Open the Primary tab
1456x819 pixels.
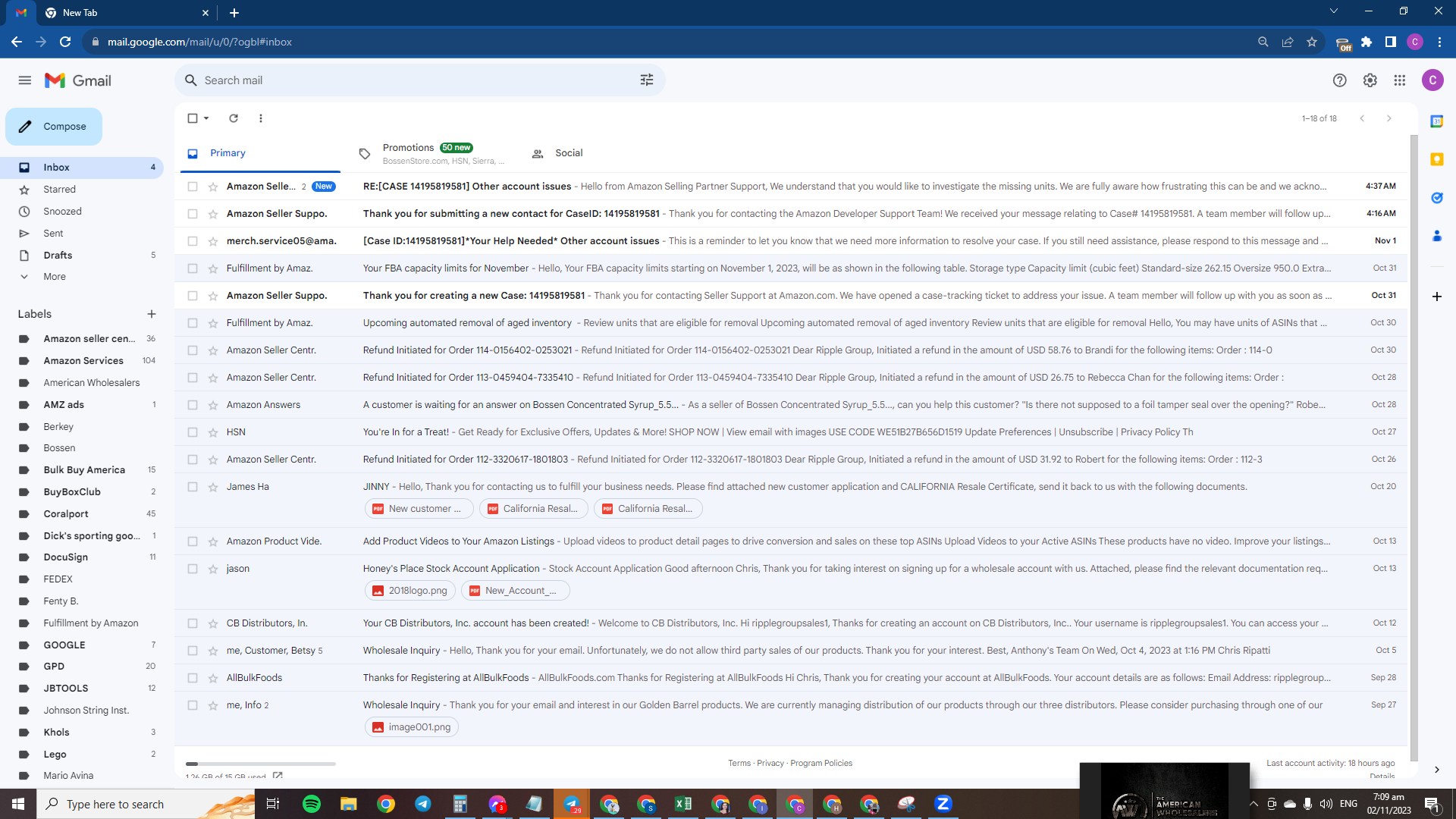click(x=260, y=153)
